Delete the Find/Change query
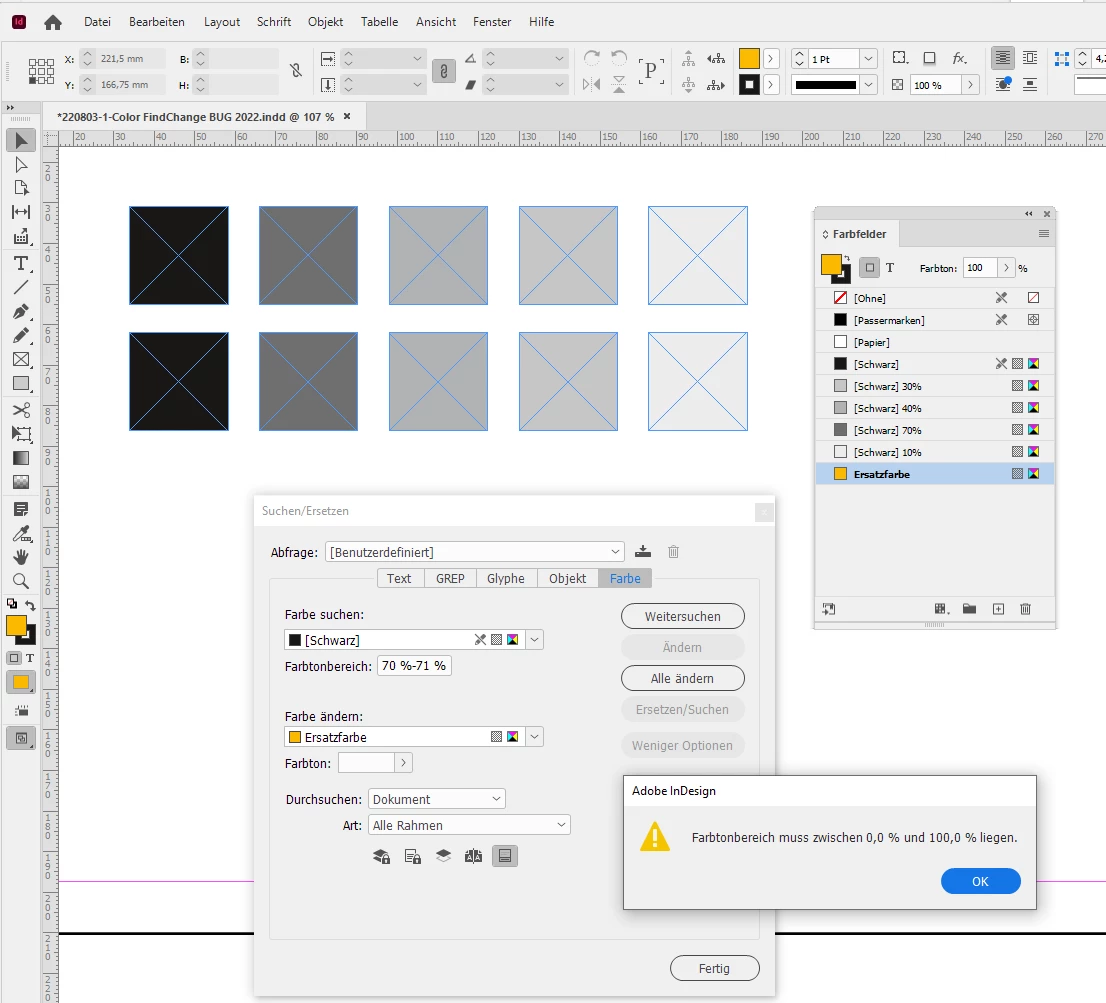Screen dimensions: 1106x1003 click(x=674, y=552)
